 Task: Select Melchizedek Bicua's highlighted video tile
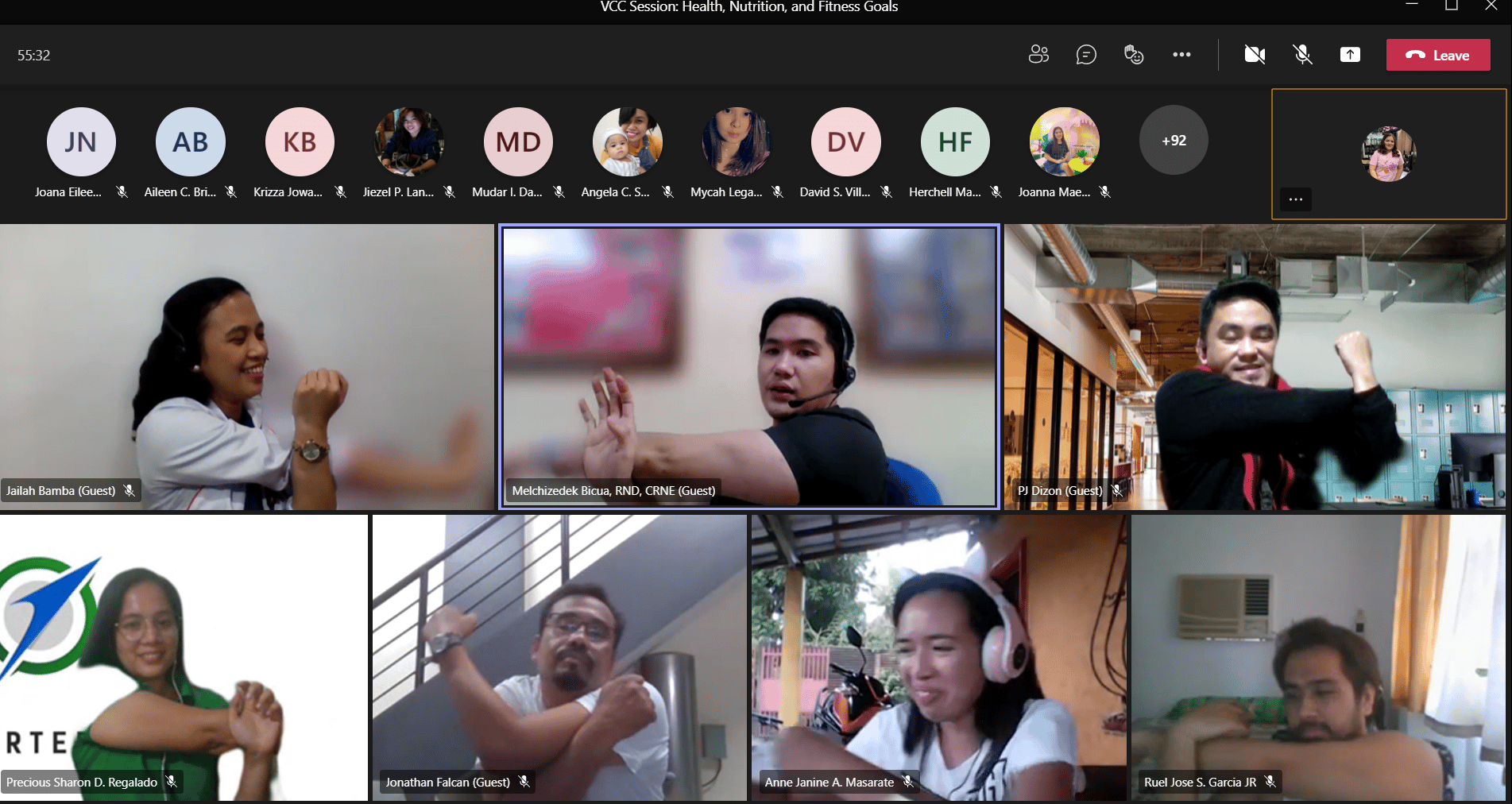tap(748, 366)
